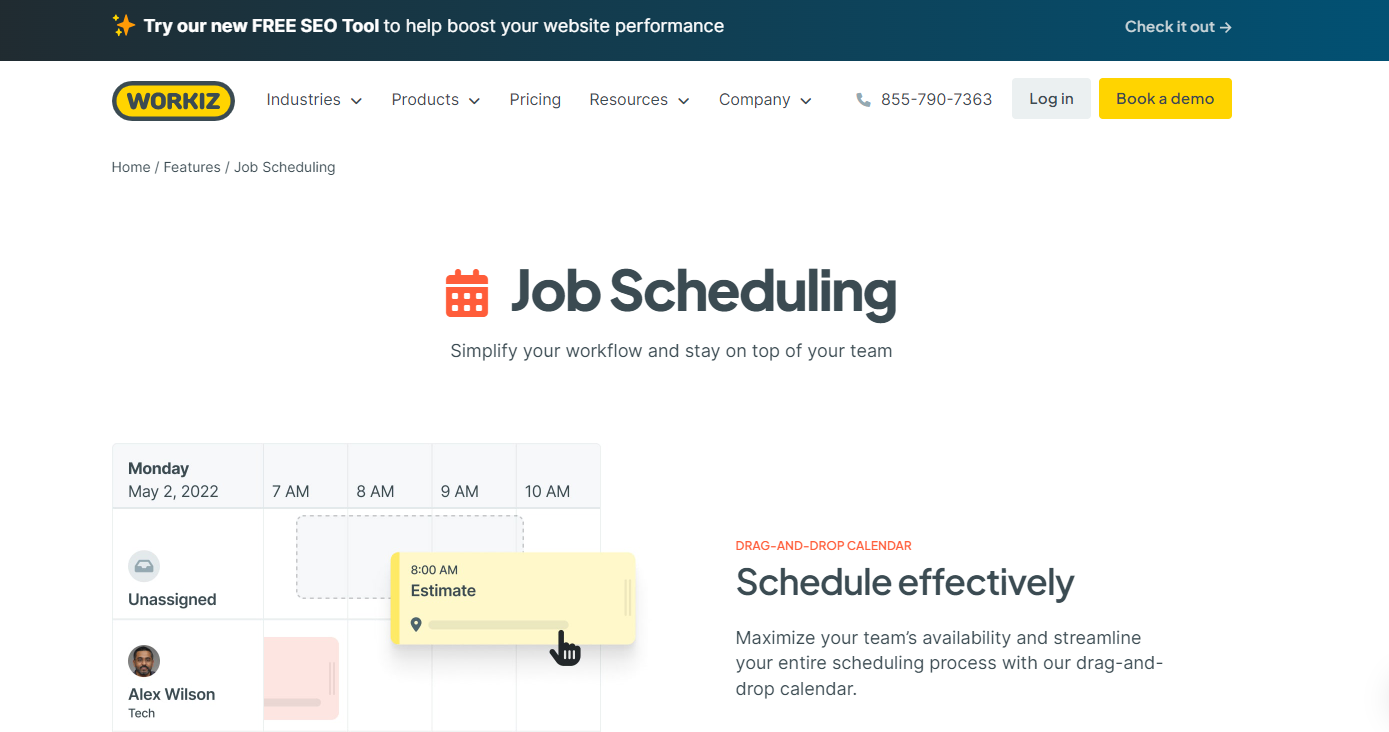Select the Unassigned avatar icon

pyautogui.click(x=143, y=566)
